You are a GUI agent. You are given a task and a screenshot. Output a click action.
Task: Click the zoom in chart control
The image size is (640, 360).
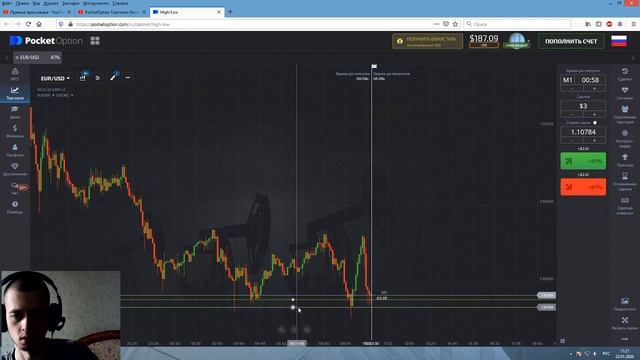307,329
